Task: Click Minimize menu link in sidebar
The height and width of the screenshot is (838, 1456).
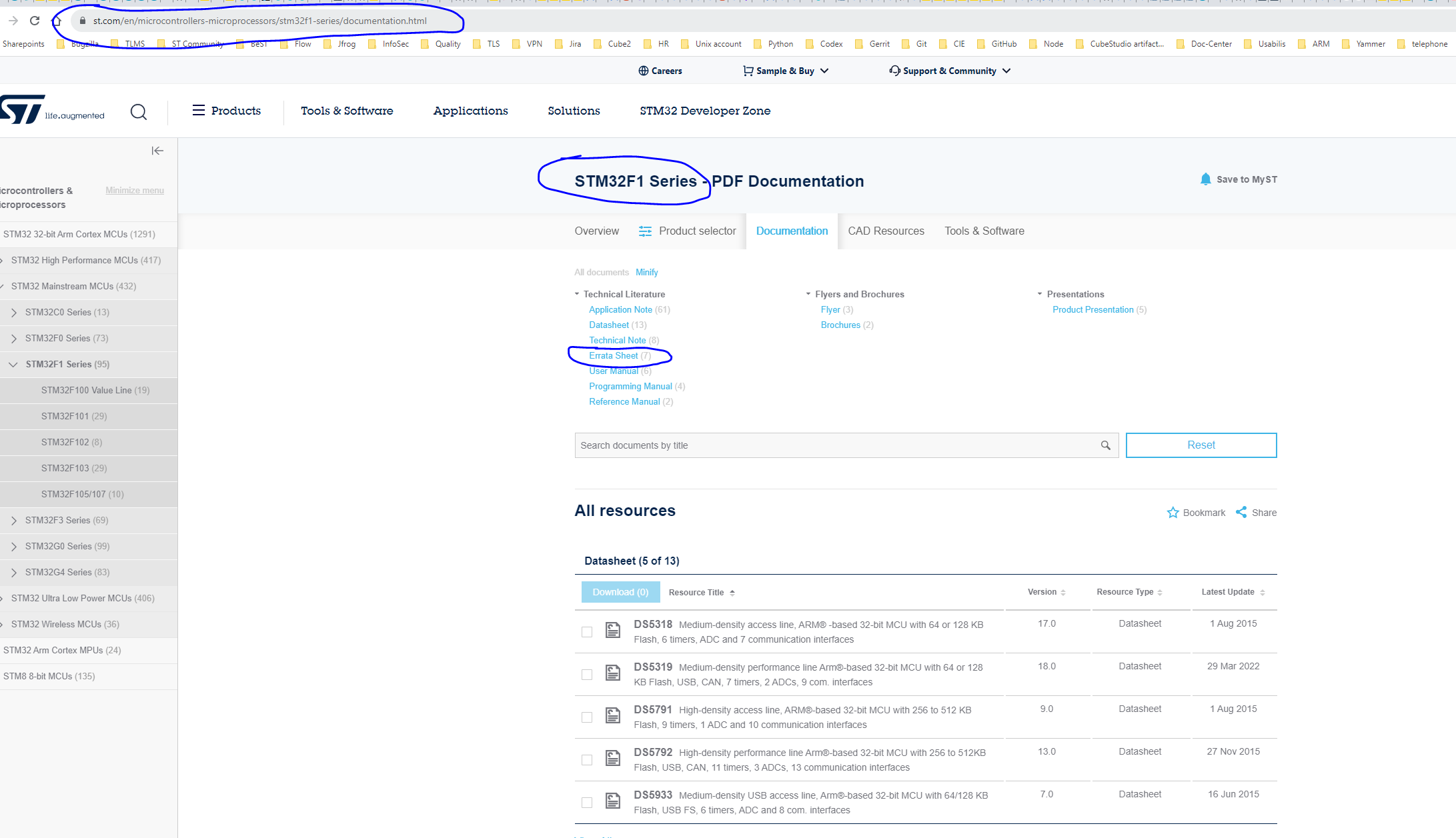Action: click(135, 191)
